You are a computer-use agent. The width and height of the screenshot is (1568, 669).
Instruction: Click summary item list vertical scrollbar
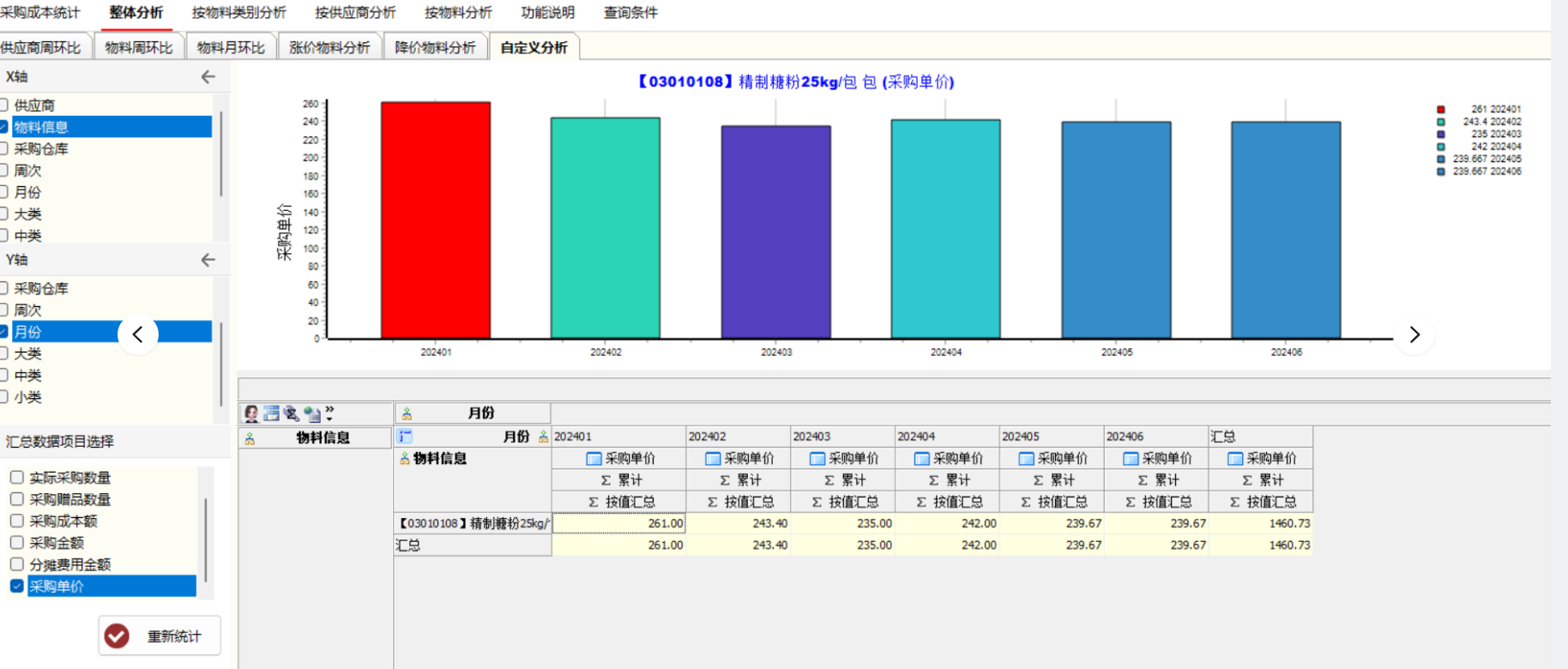point(206,539)
